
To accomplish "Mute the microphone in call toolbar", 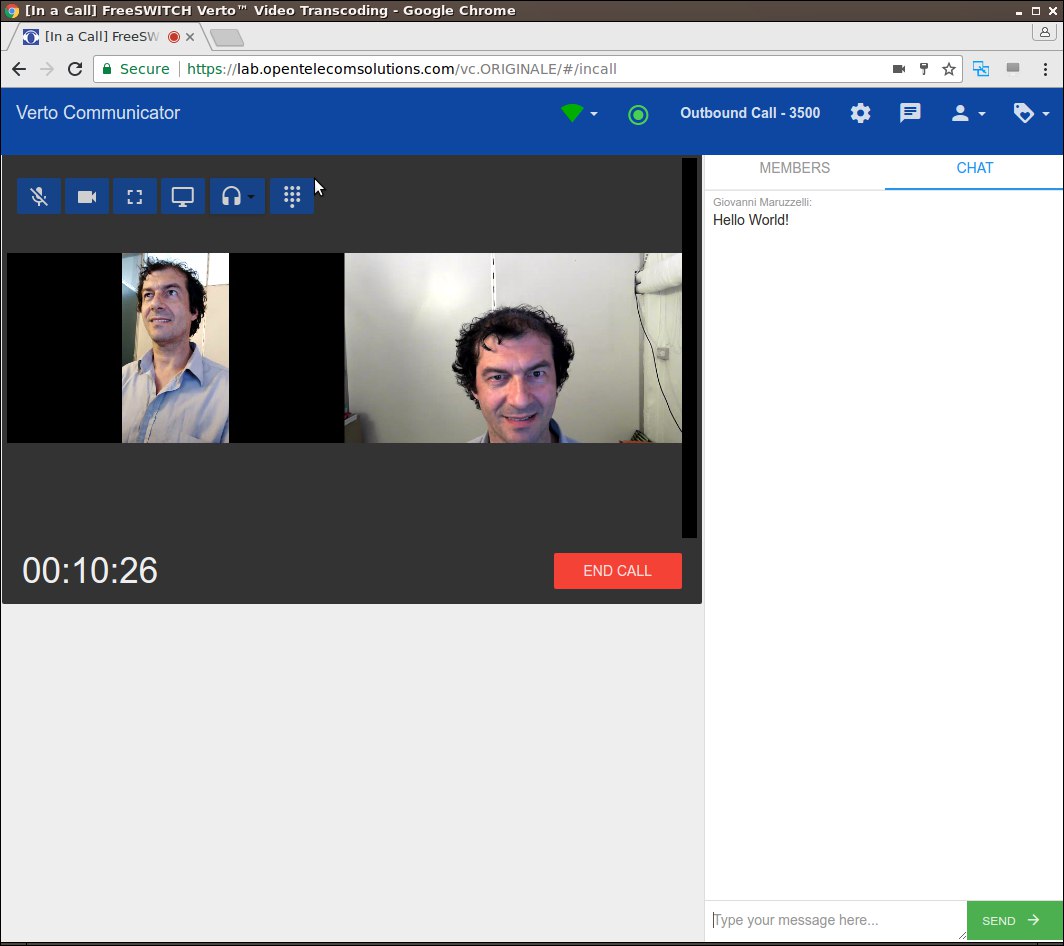I will coord(39,197).
